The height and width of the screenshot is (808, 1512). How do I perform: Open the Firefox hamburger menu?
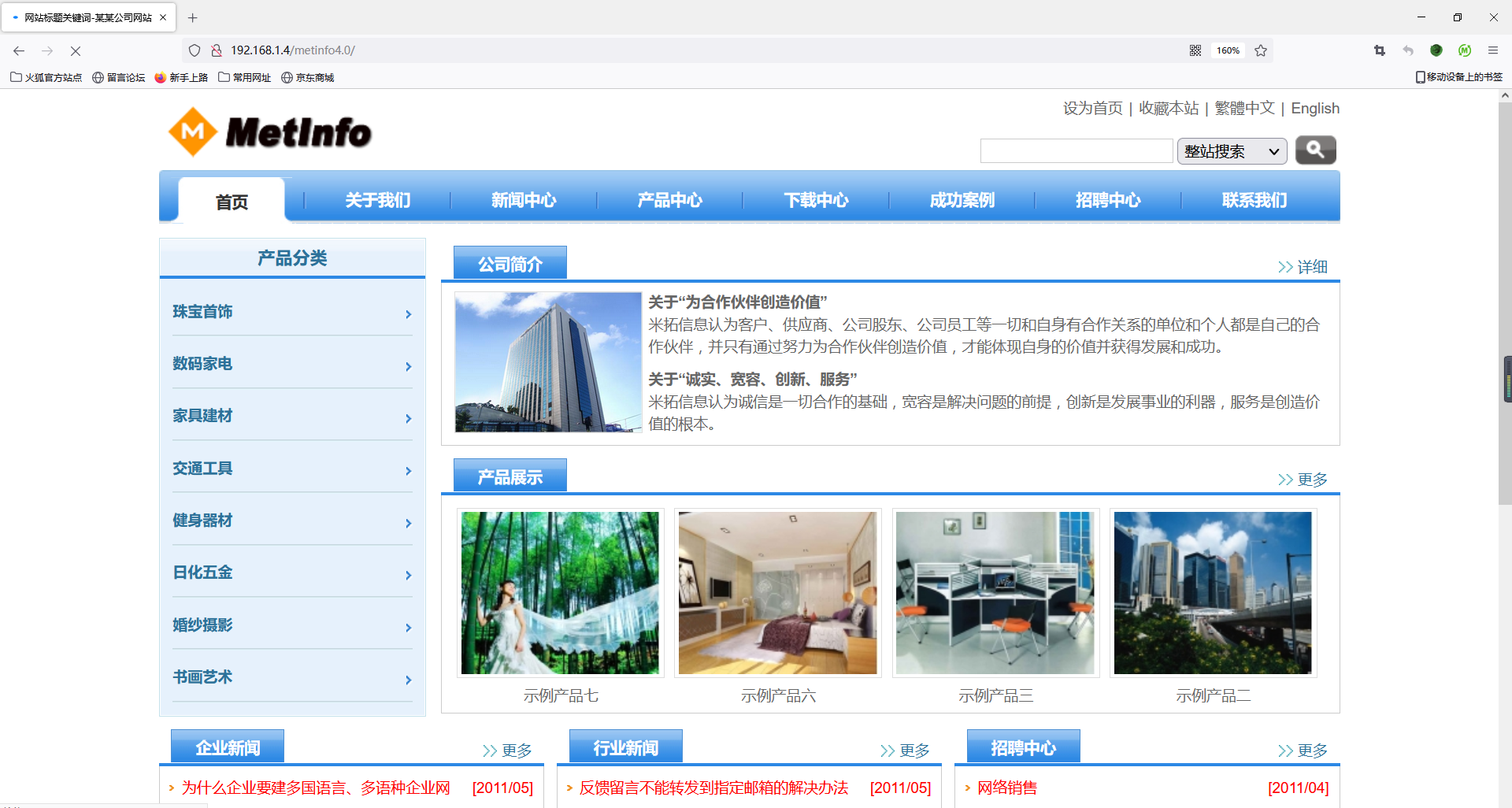coord(1492,50)
